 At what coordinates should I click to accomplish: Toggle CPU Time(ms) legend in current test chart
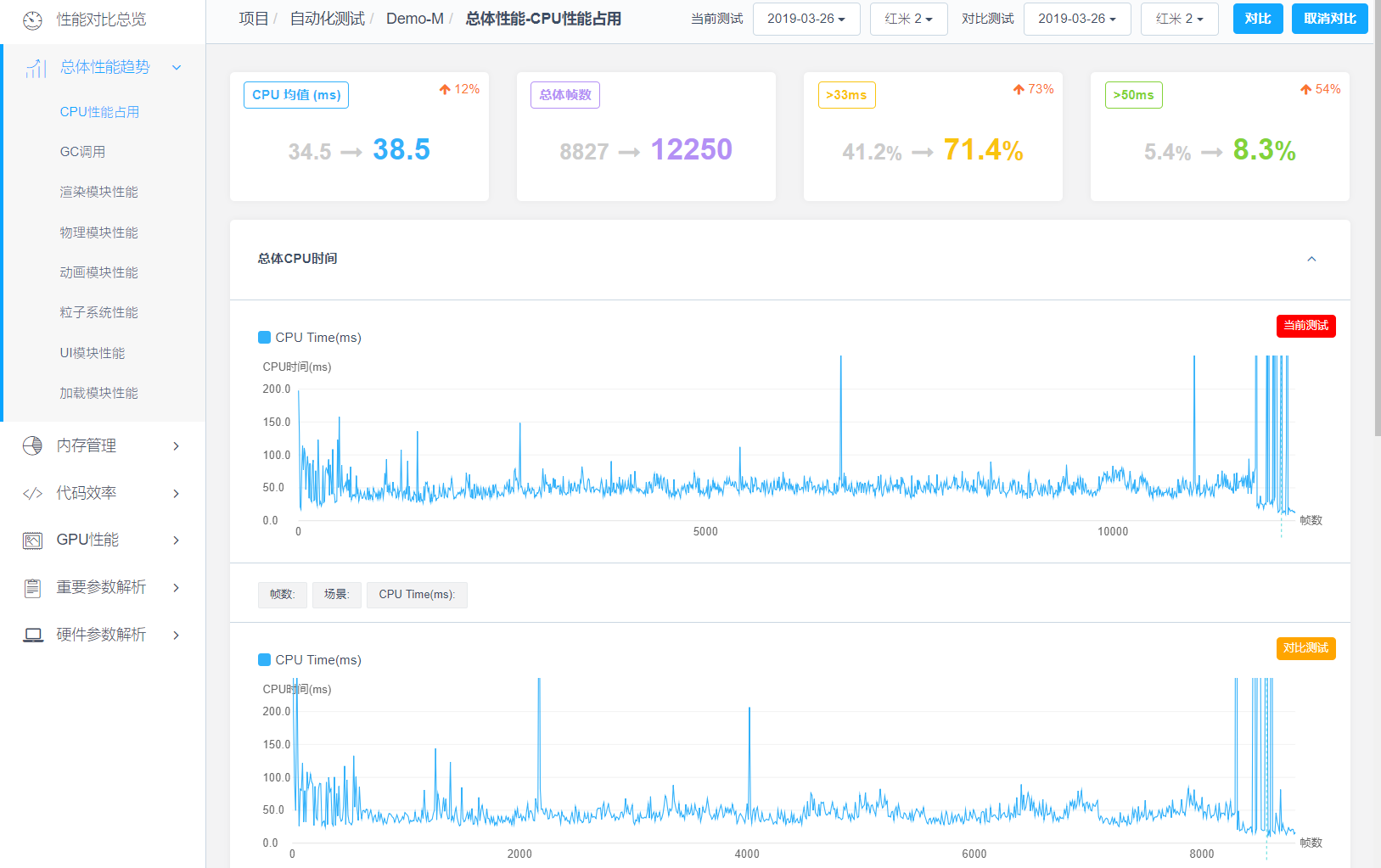(x=264, y=338)
